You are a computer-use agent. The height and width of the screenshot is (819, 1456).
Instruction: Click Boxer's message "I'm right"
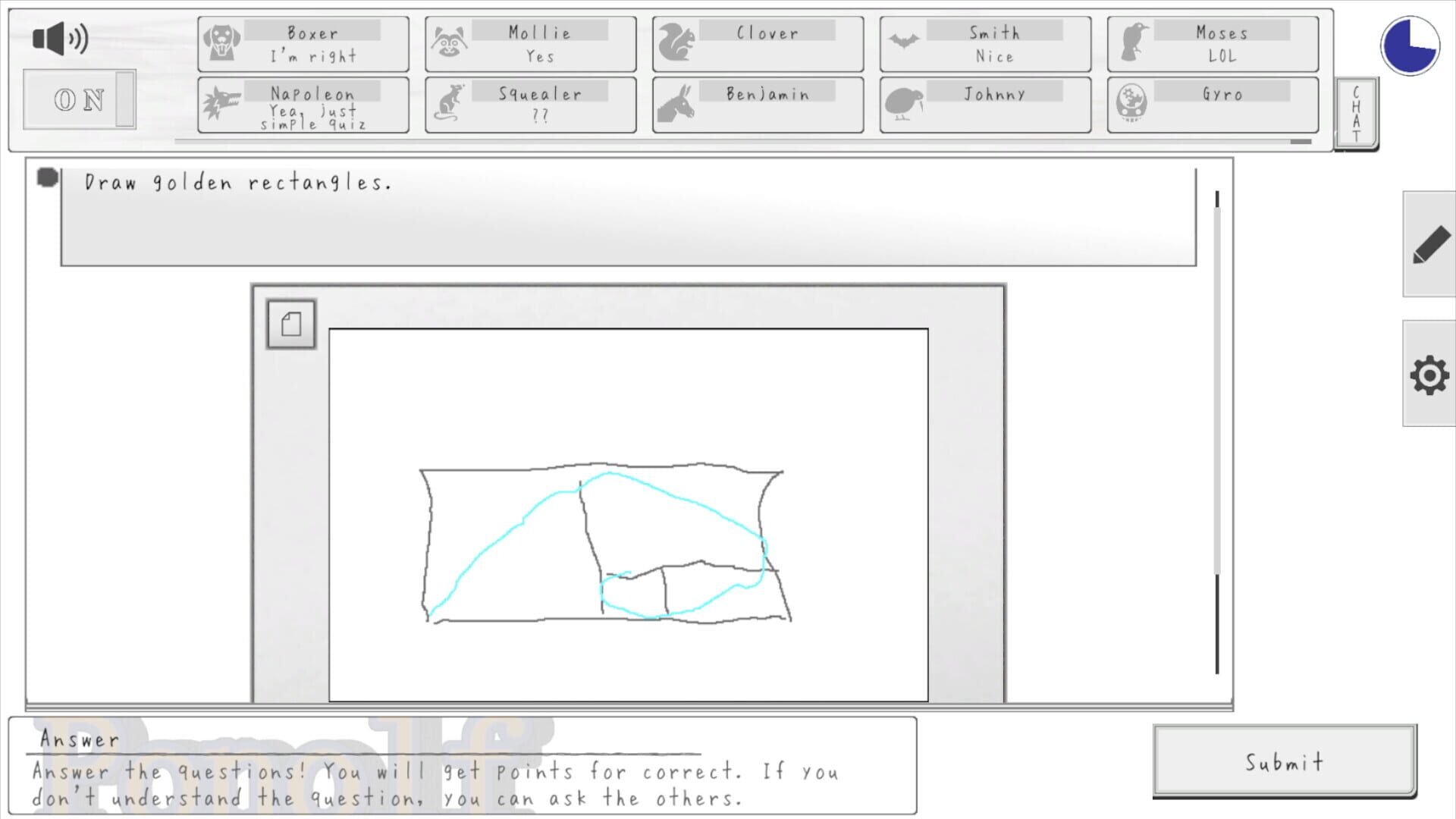pos(313,56)
